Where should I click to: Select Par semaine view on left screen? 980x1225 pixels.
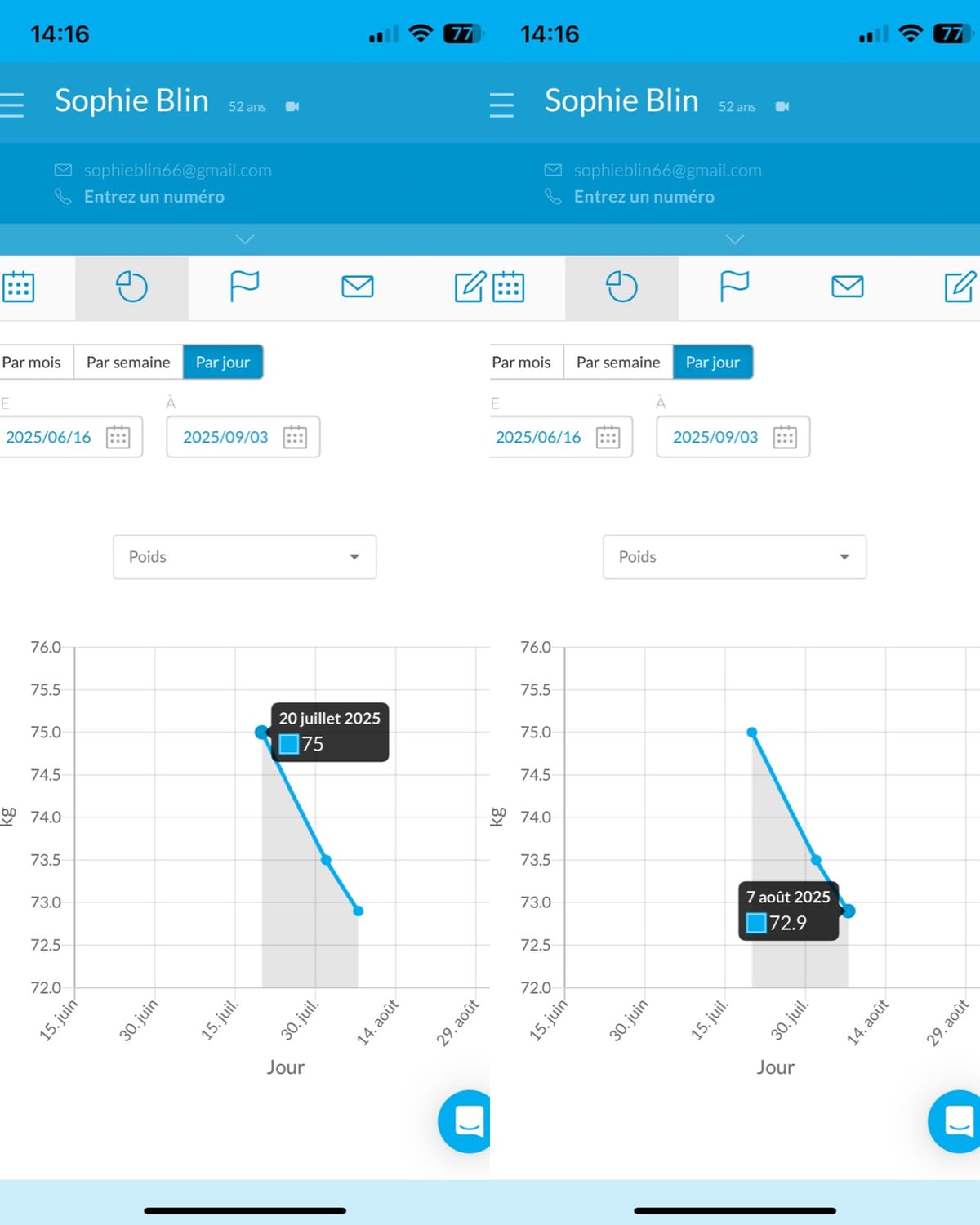click(128, 362)
